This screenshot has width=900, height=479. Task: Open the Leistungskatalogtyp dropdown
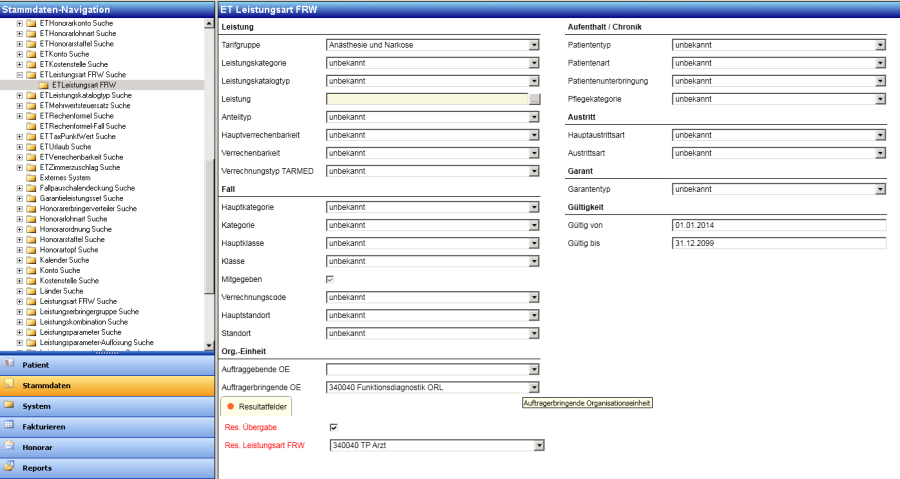point(534,81)
